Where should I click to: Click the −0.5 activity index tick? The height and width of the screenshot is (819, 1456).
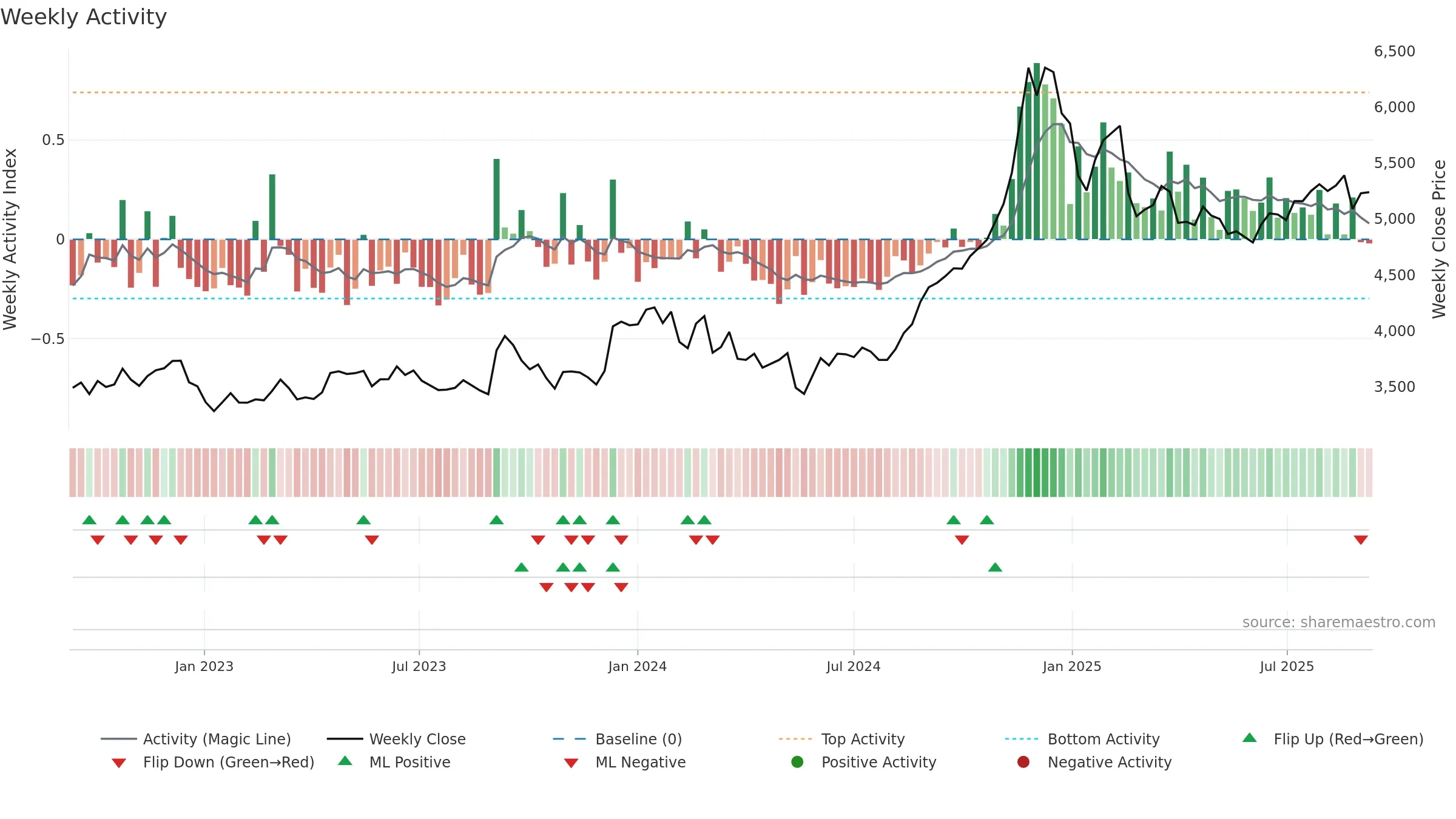click(47, 339)
